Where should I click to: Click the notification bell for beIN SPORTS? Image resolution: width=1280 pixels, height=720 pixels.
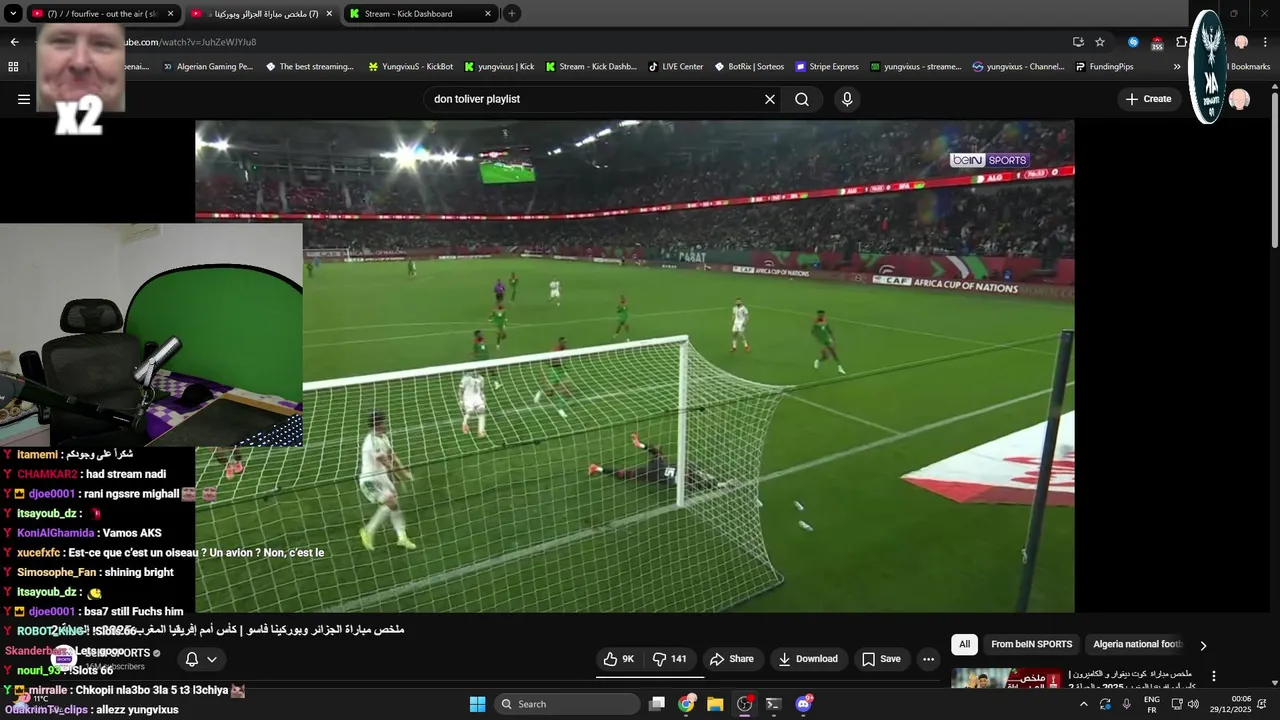[x=192, y=659]
